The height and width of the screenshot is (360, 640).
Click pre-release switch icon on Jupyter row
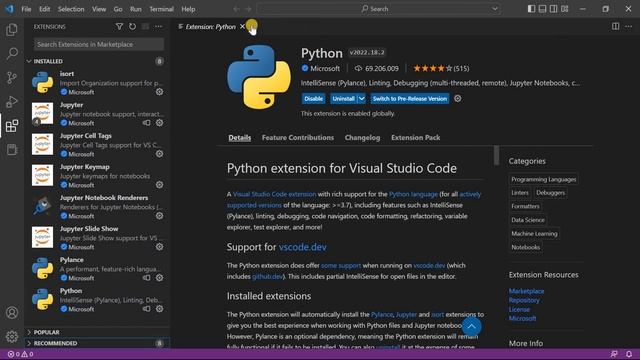coord(147,123)
